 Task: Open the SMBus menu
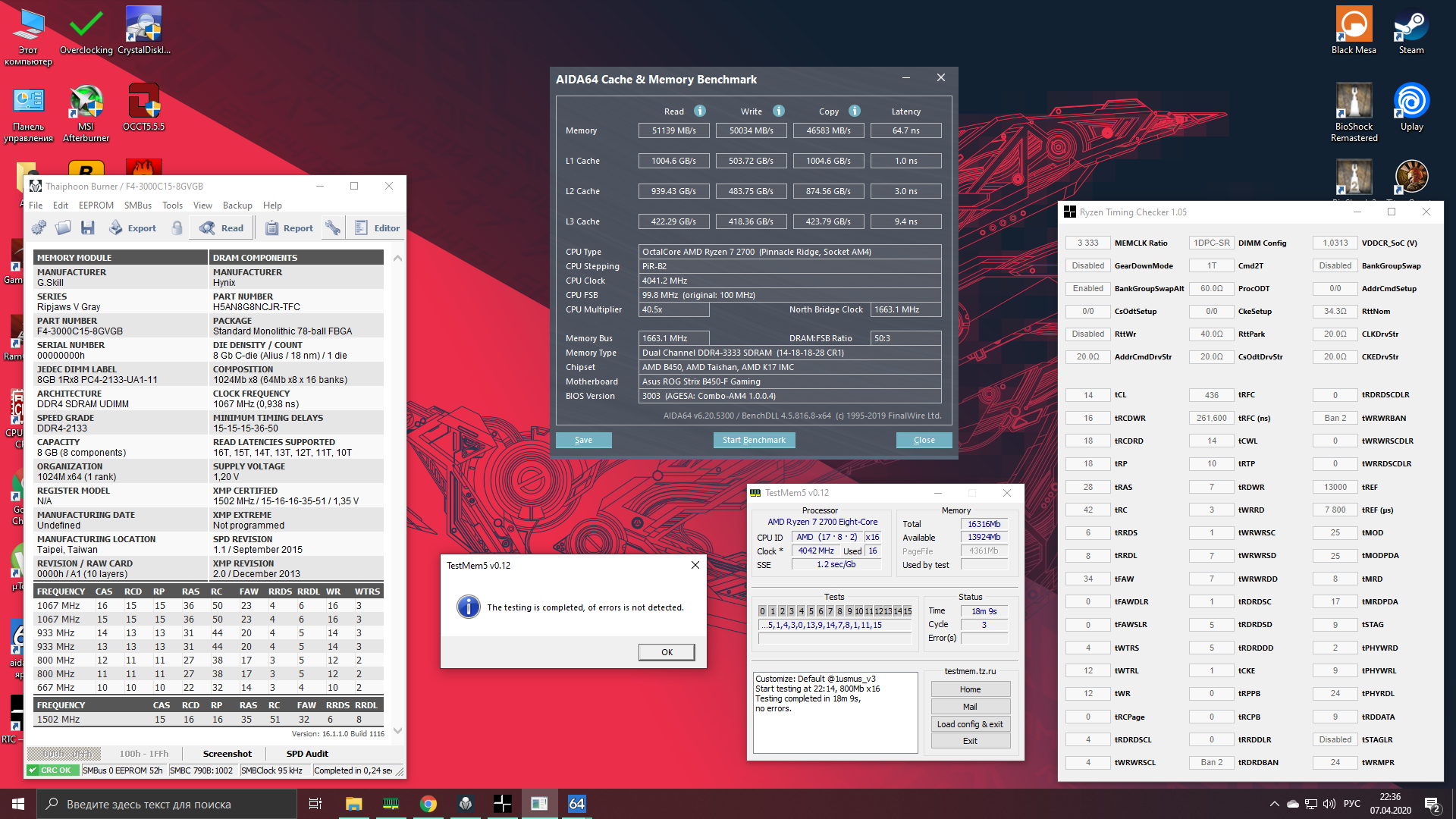click(138, 206)
